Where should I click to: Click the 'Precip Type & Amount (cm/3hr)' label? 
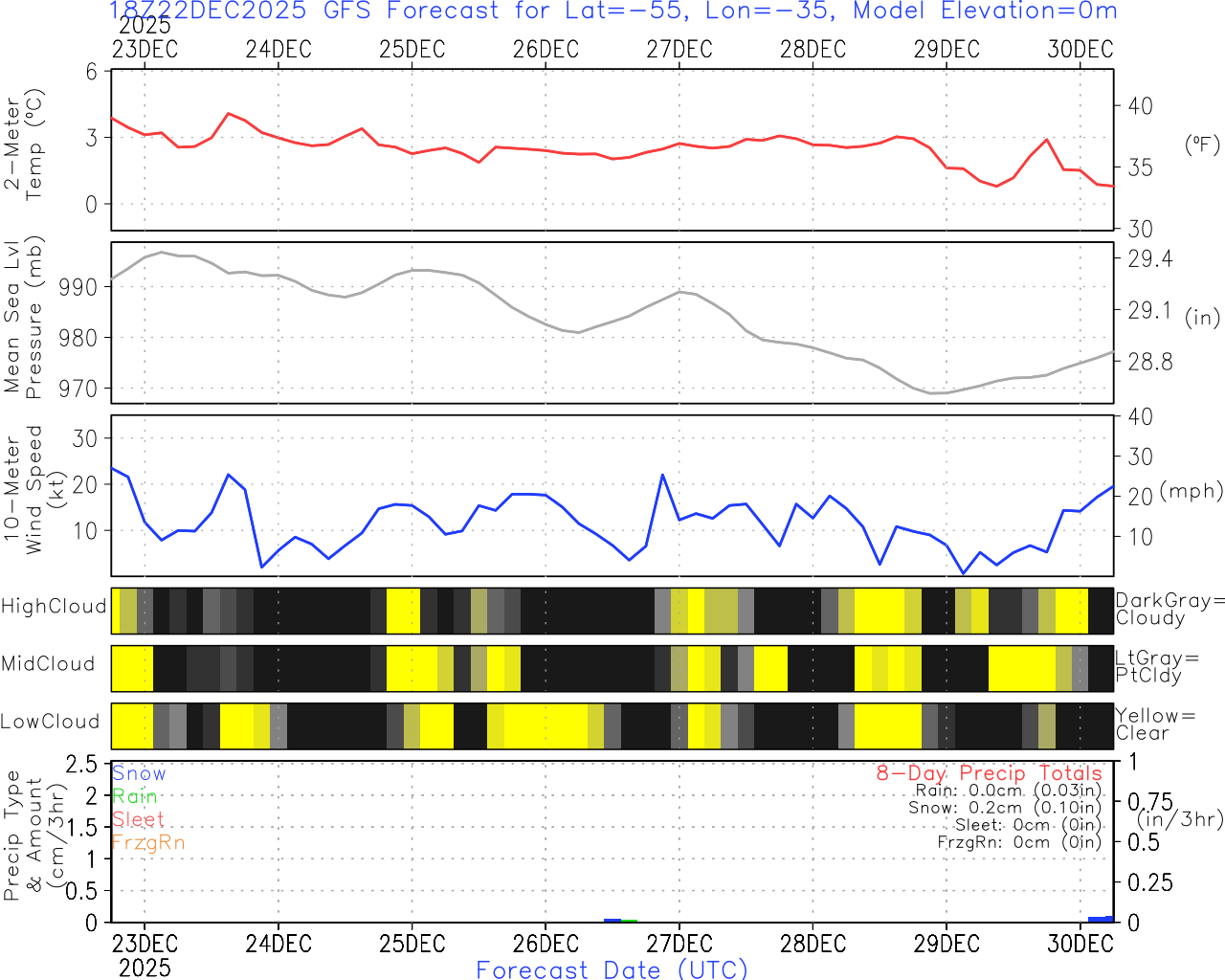pyautogui.click(x=34, y=835)
